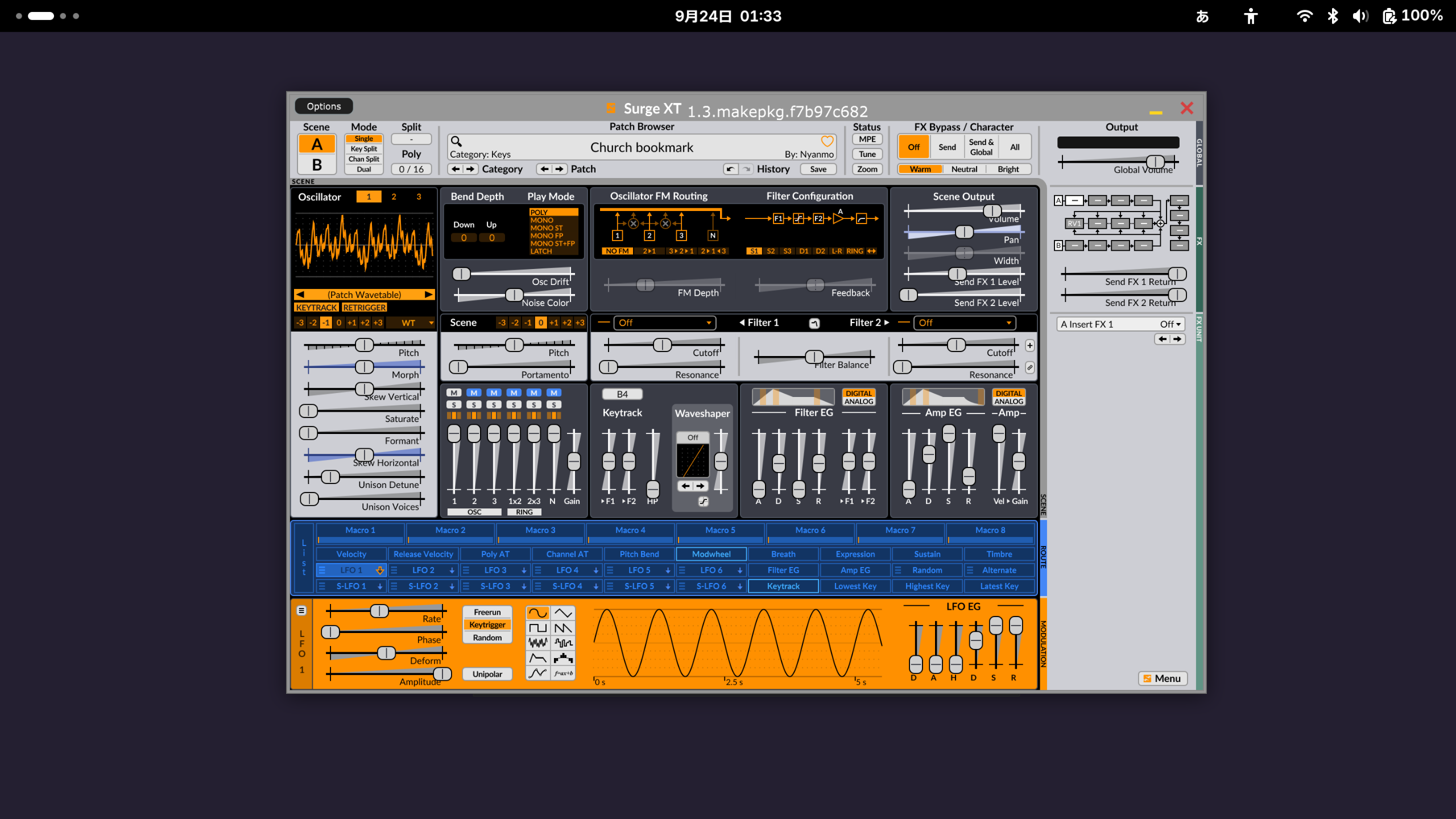Open LFO 1 hamburger menu icon

(x=301, y=610)
